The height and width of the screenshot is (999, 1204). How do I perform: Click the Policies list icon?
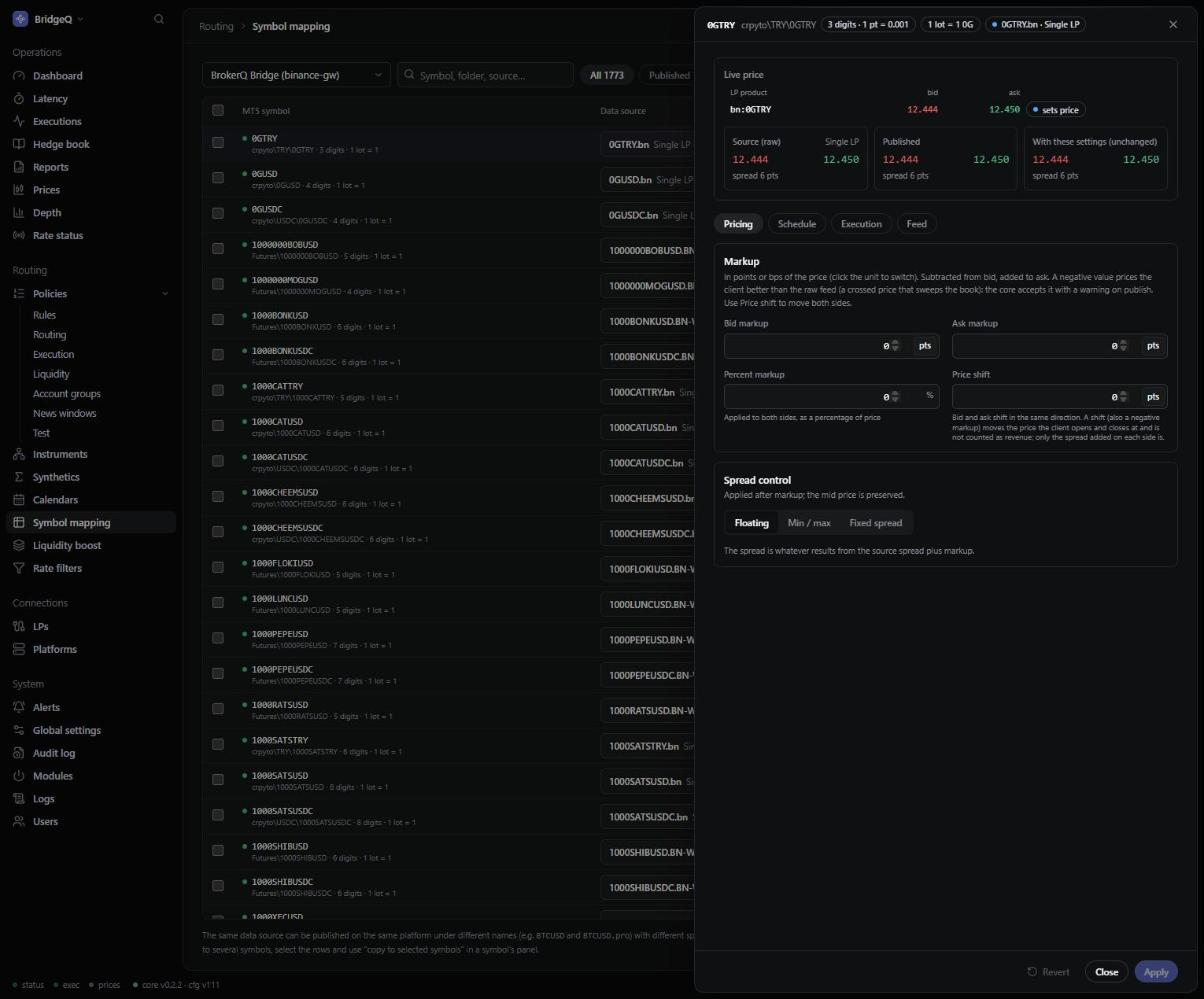(x=19, y=293)
